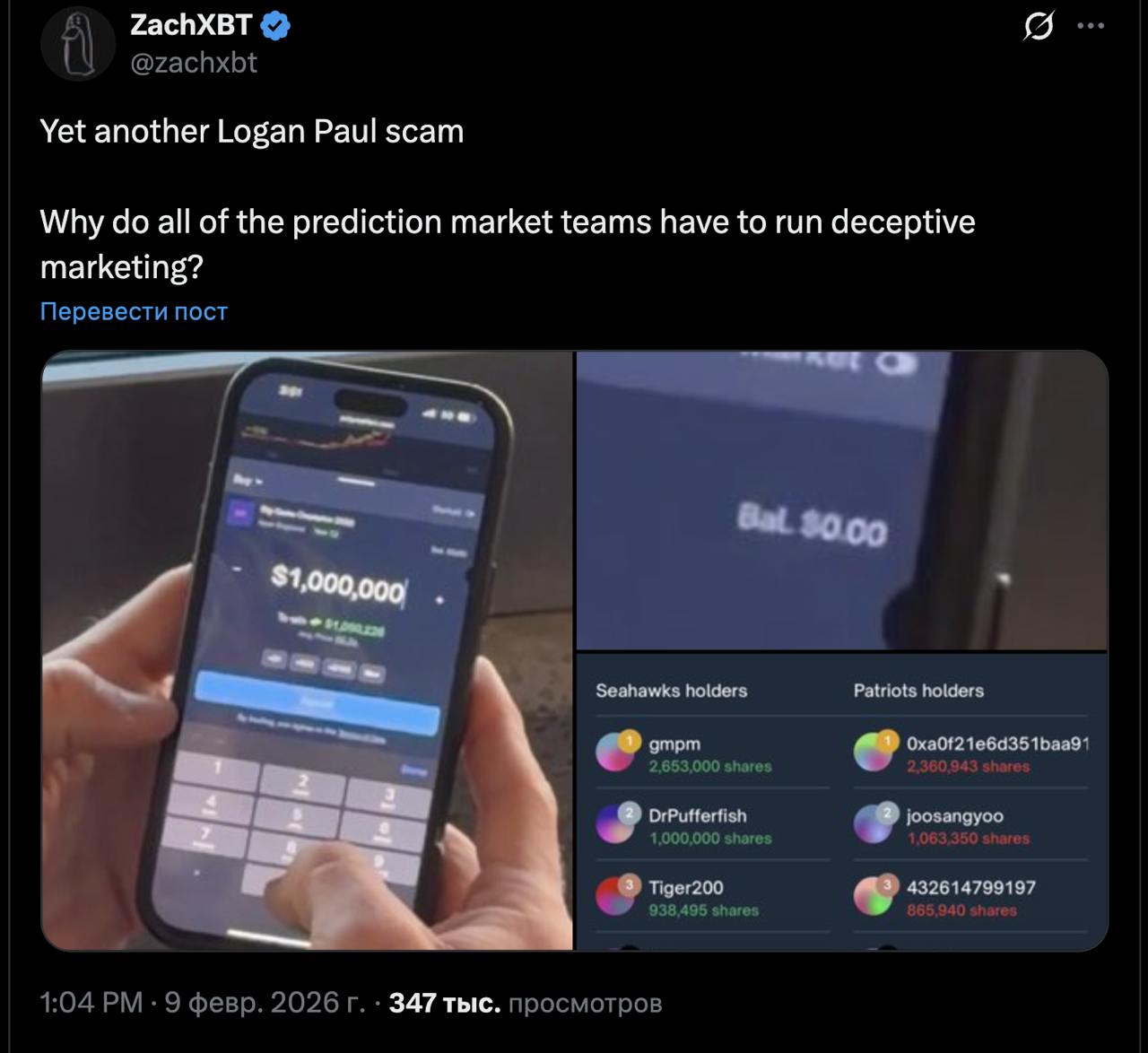This screenshot has width=1148, height=1053.
Task: Click the 'Patriots holders' heading in image
Action: [918, 691]
